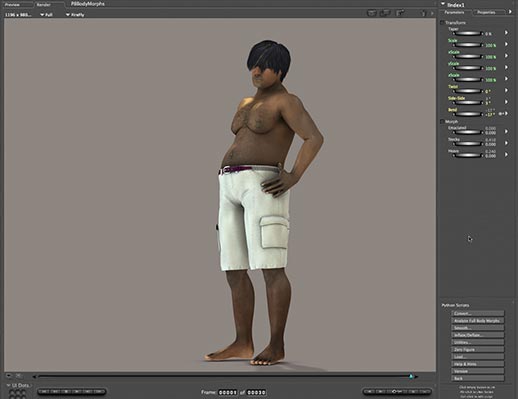Screen dimensions: 518x399
Task: Switch to the Properties tab
Action: (x=486, y=12)
